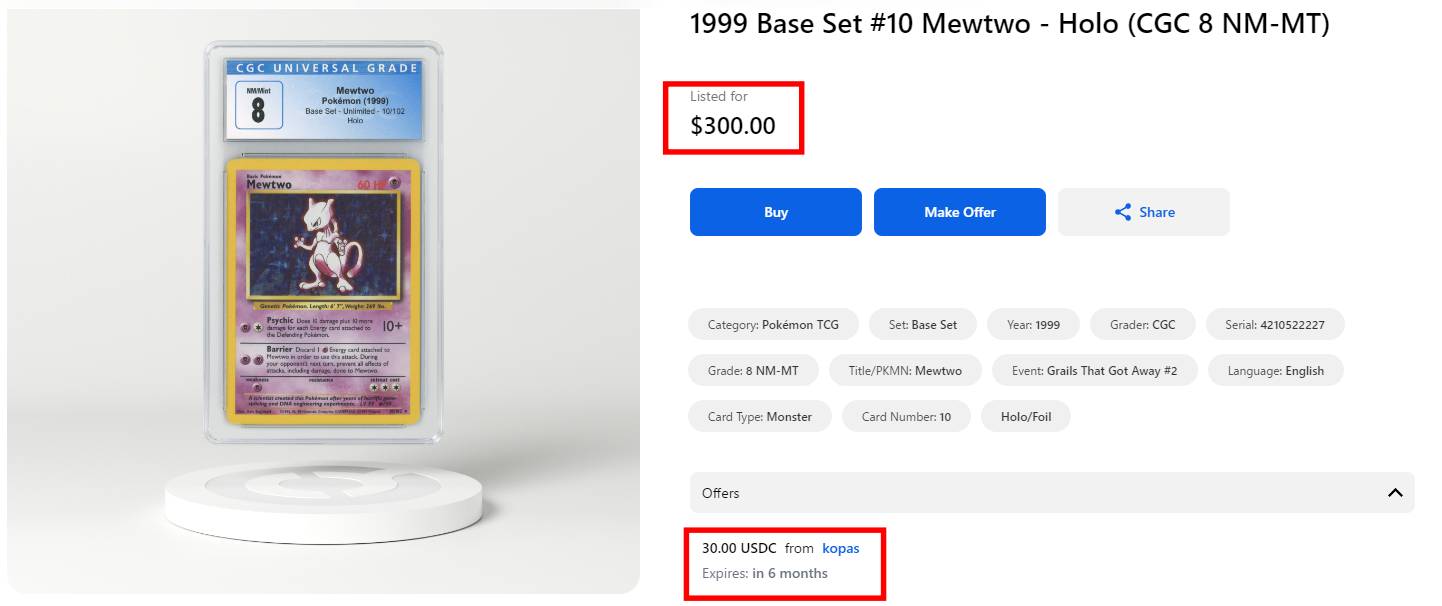The height and width of the screenshot is (606, 1442).
Task: Select the Category: Pokémon TCG tag
Action: 773,325
